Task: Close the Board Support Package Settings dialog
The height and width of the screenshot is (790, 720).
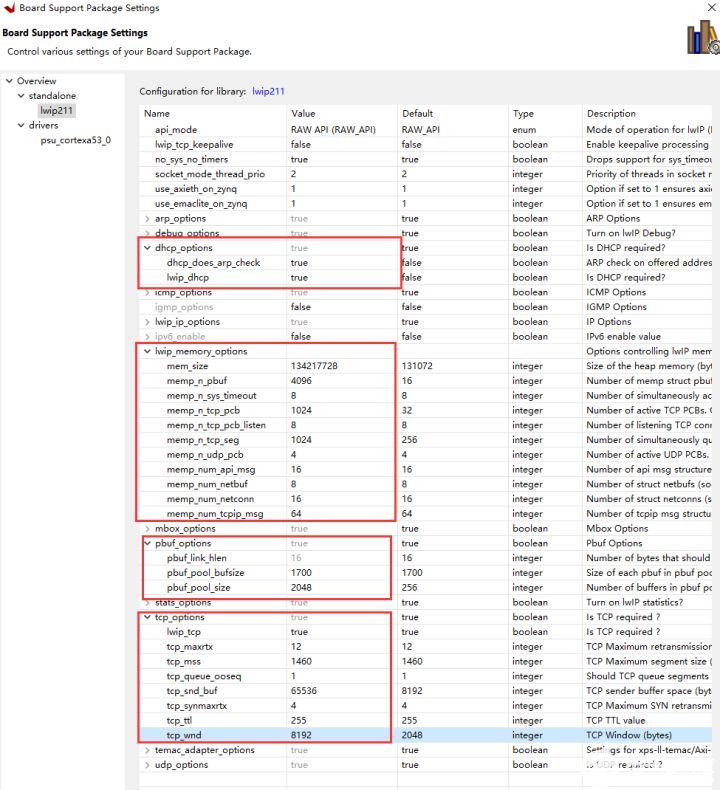Action: tap(711, 7)
